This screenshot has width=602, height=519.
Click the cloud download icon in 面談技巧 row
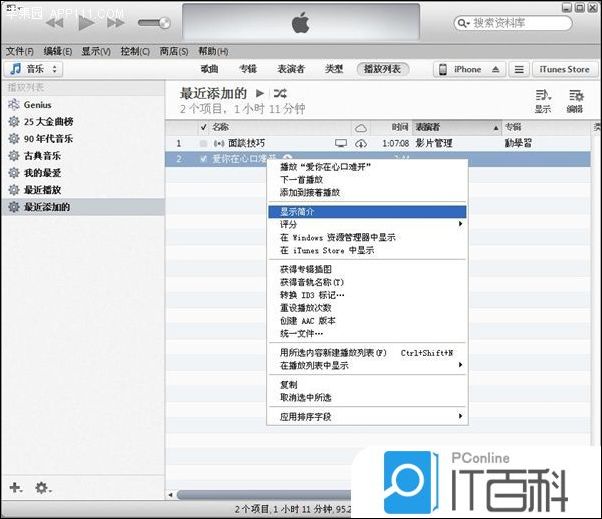[x=361, y=144]
